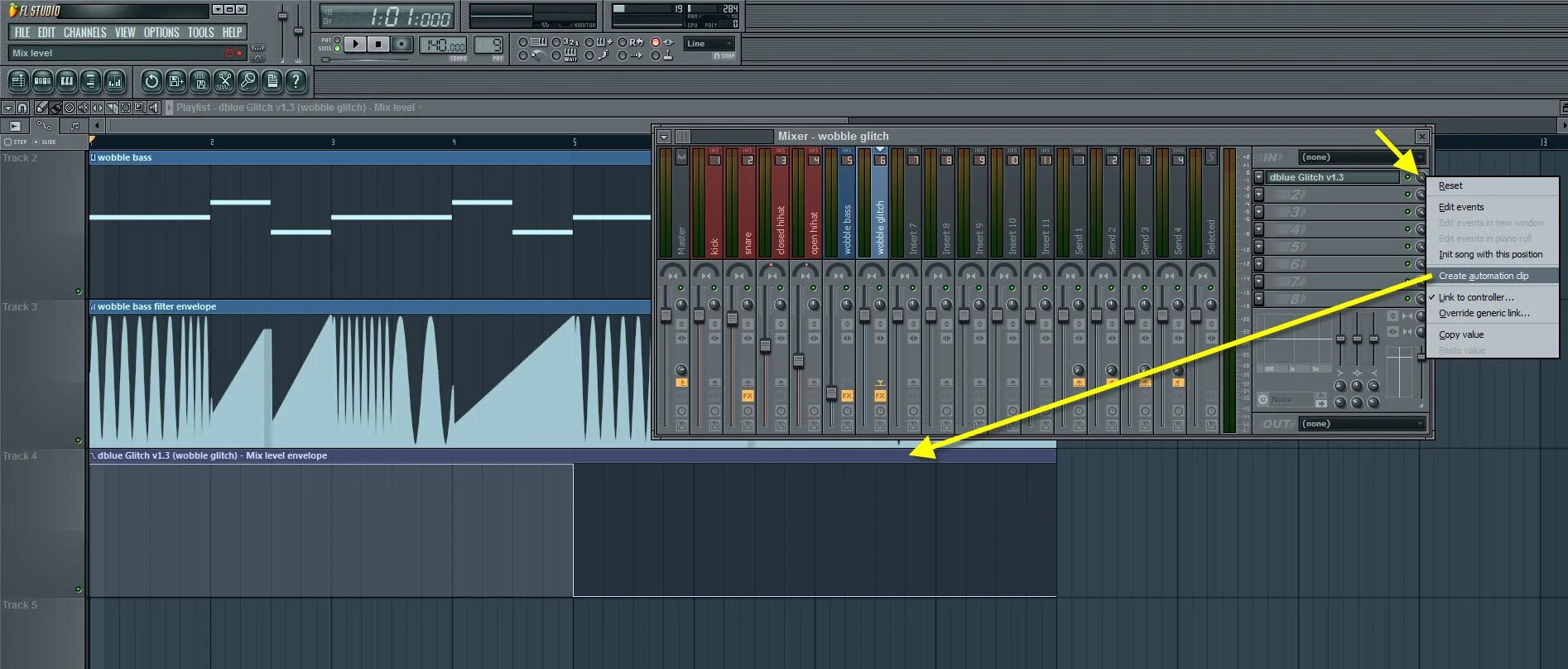Choose Link to controller in context menu
This screenshot has height=669, width=1568.
[x=1493, y=297]
